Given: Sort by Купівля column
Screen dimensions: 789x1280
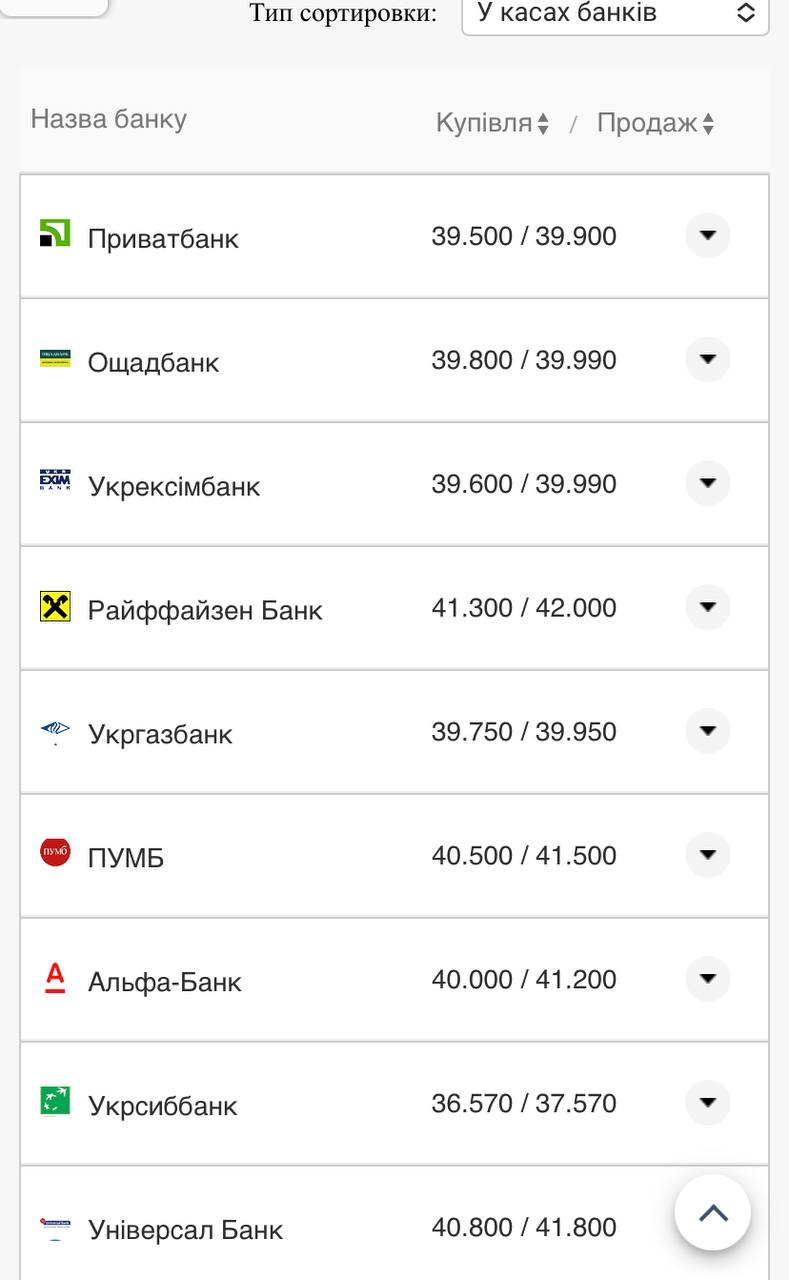Looking at the screenshot, I should (x=492, y=124).
